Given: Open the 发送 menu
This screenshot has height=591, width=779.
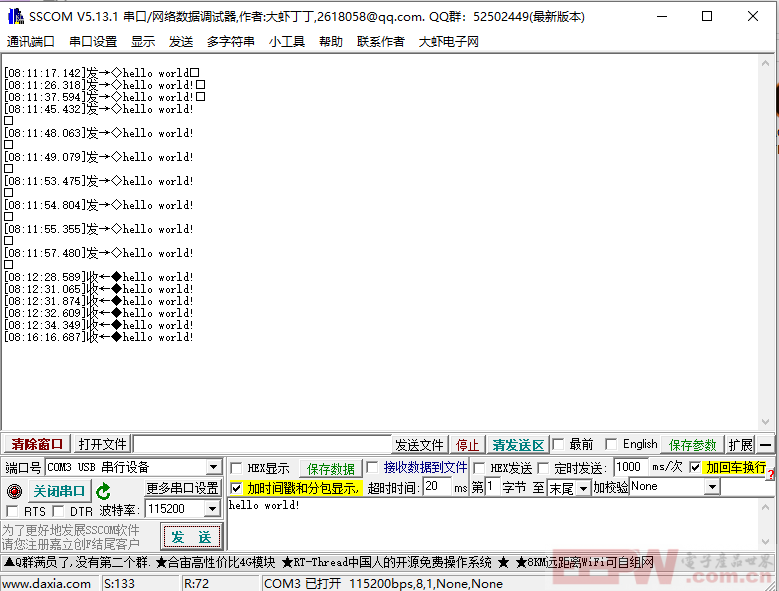Looking at the screenshot, I should (x=181, y=41).
